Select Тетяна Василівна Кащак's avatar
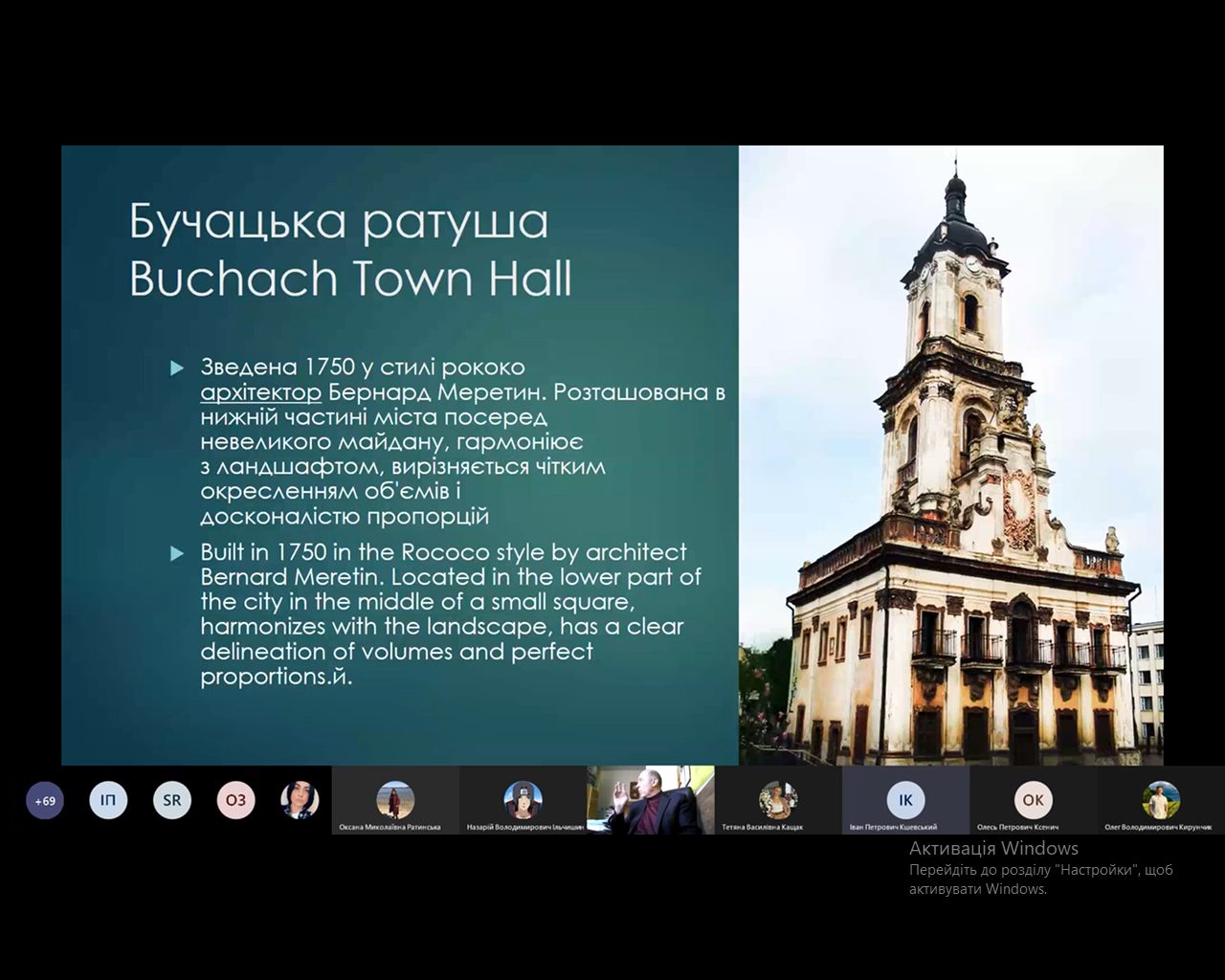Image resolution: width=1225 pixels, height=980 pixels. click(778, 798)
